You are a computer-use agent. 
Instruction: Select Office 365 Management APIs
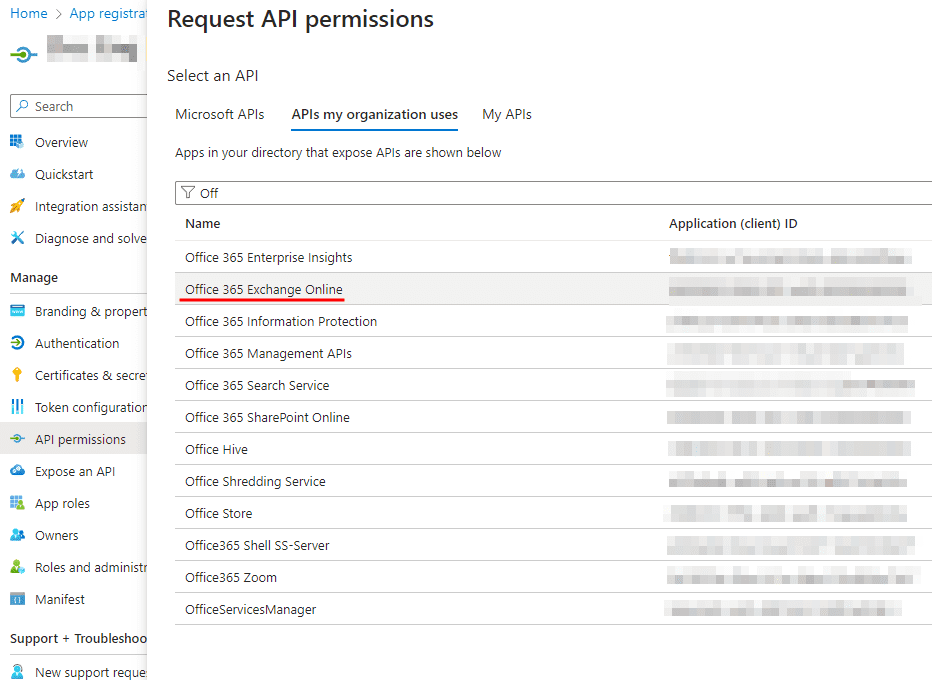point(553,354)
